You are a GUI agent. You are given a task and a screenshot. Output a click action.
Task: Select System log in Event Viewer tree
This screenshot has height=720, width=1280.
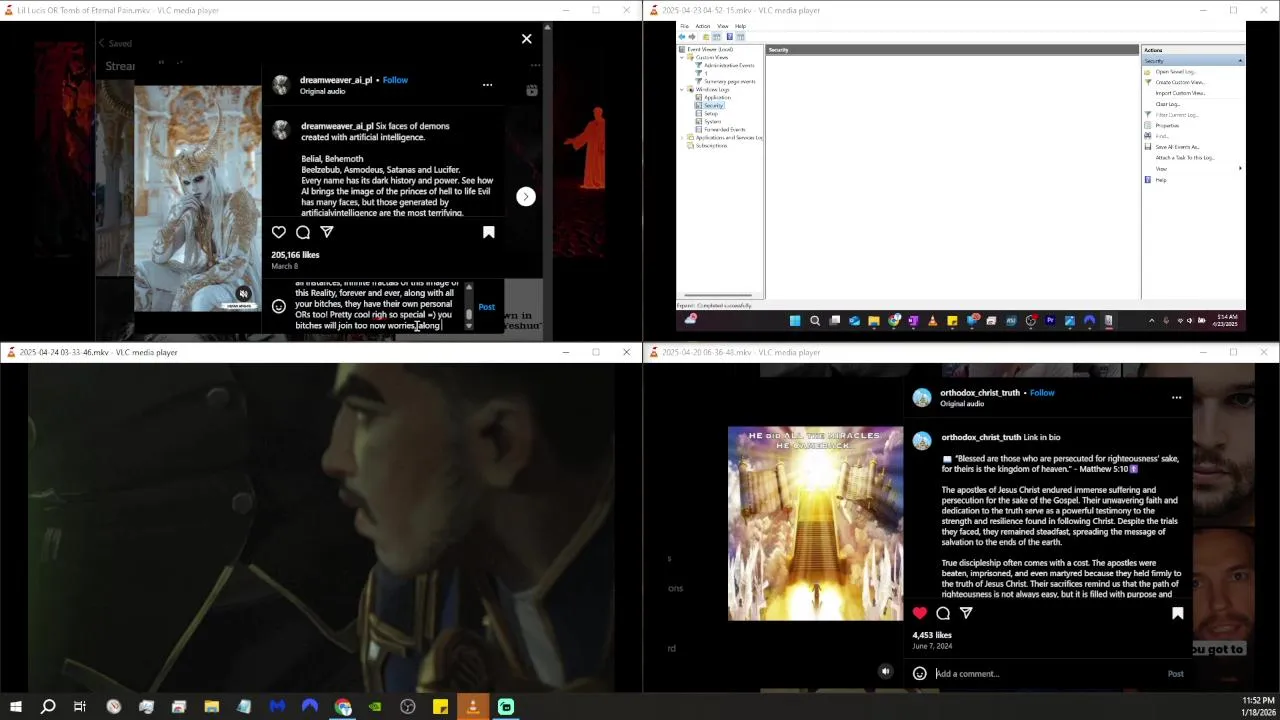[x=713, y=121]
